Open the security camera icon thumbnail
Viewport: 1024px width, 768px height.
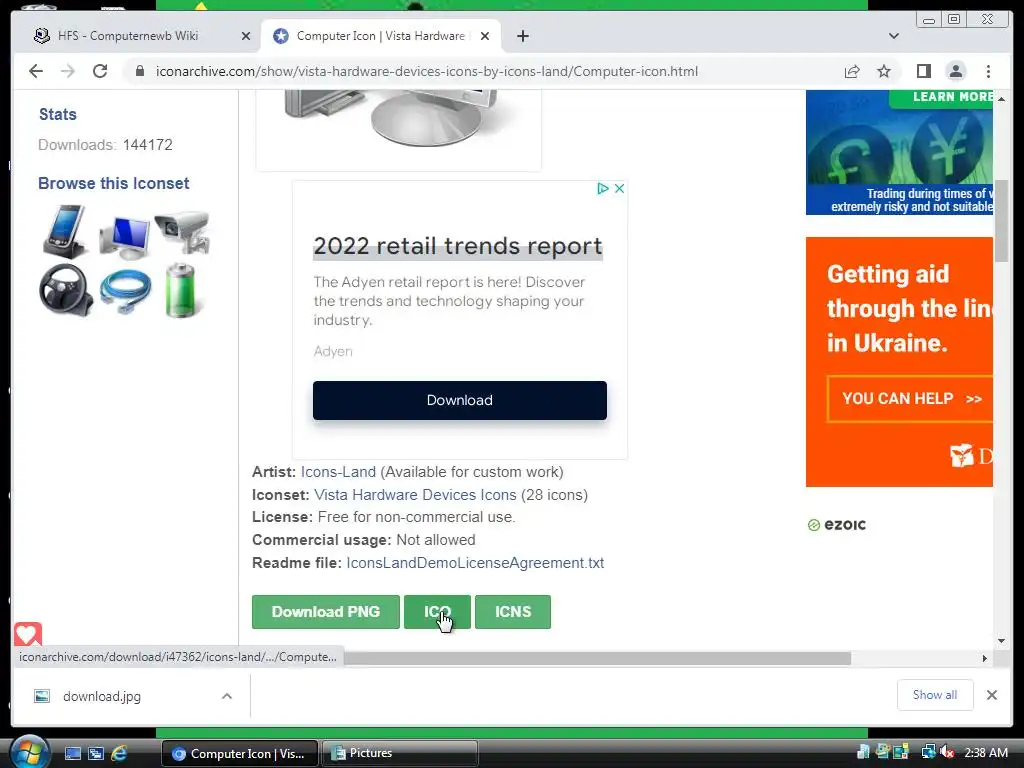click(x=183, y=231)
